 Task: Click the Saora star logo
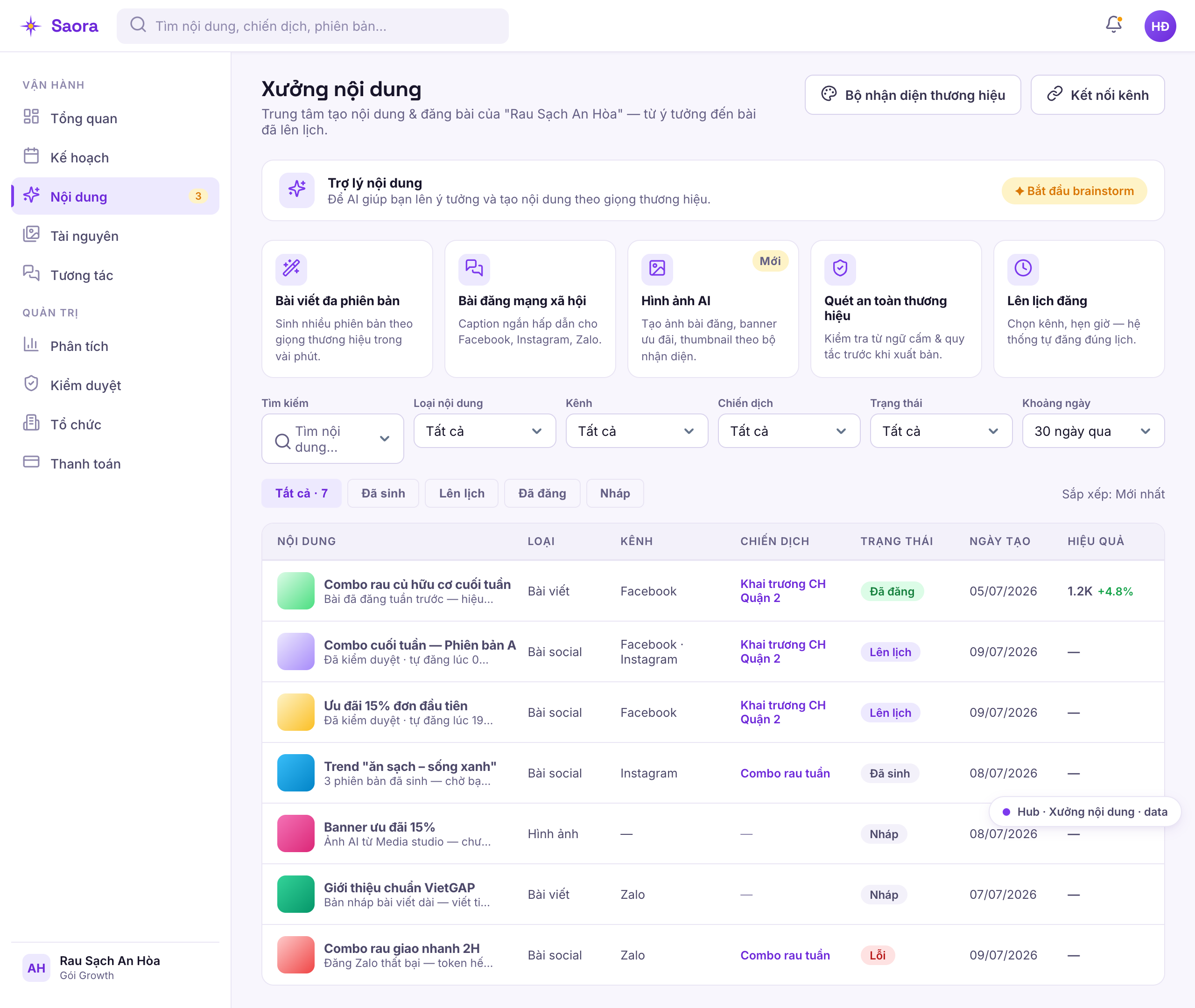pos(31,26)
